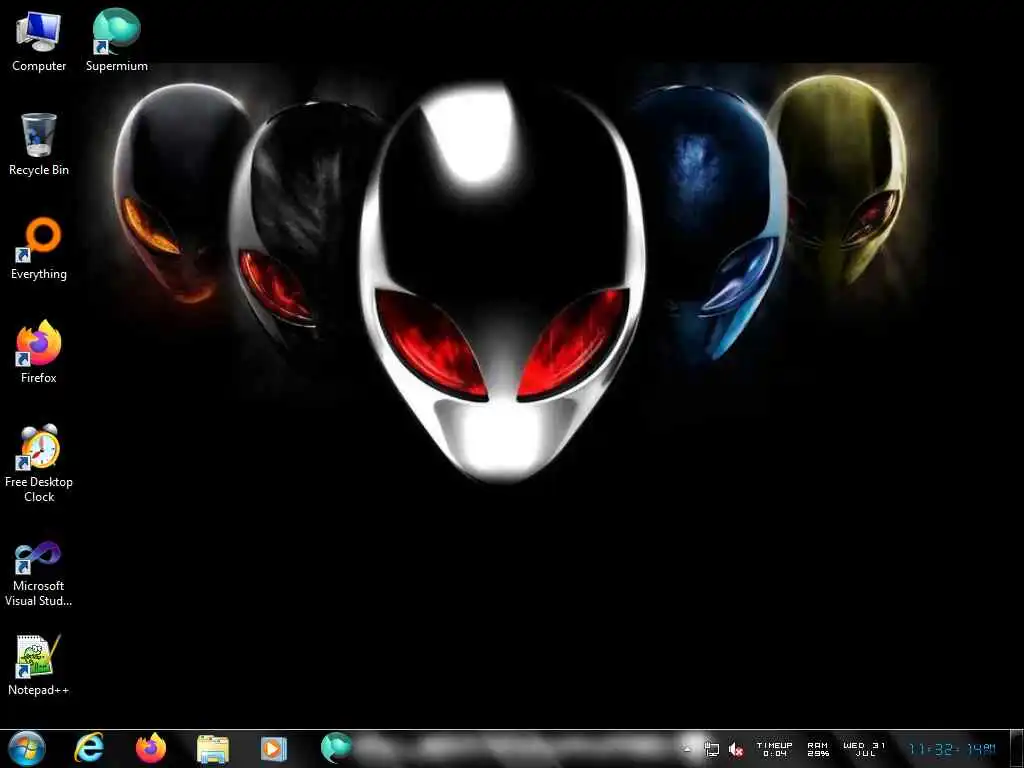Select the Recycle Bin icon

pos(39,145)
